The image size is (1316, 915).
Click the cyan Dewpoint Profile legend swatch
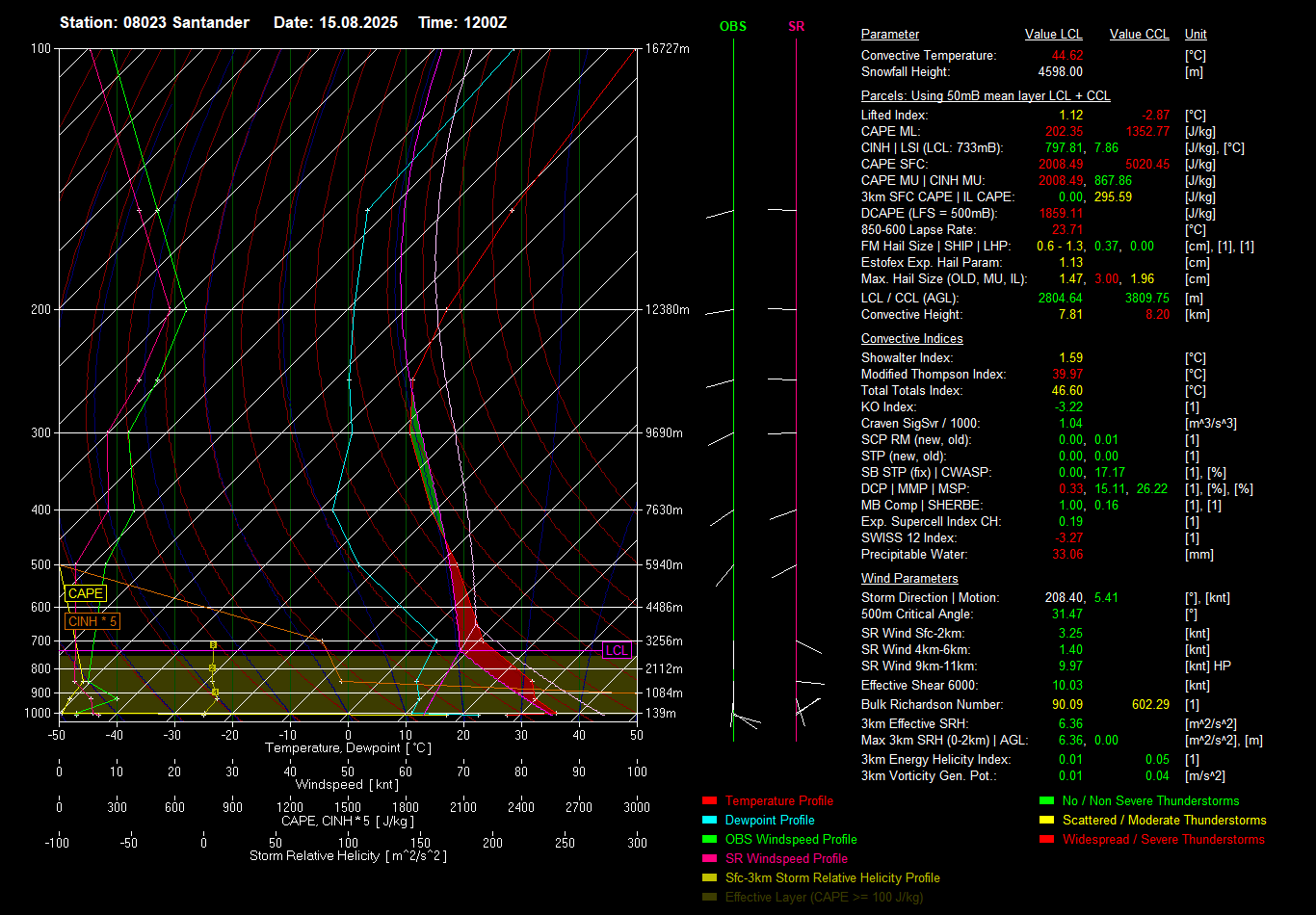709,821
